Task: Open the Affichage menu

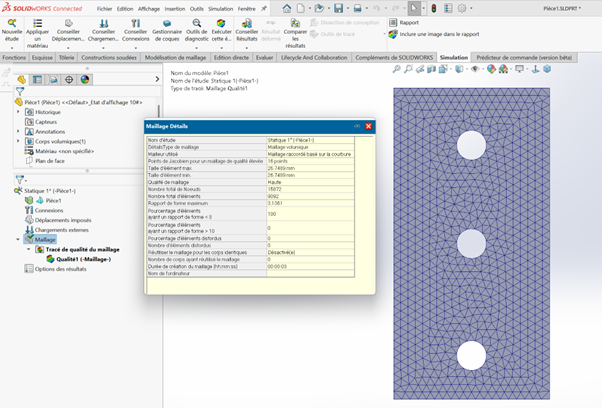Action: [149, 8]
